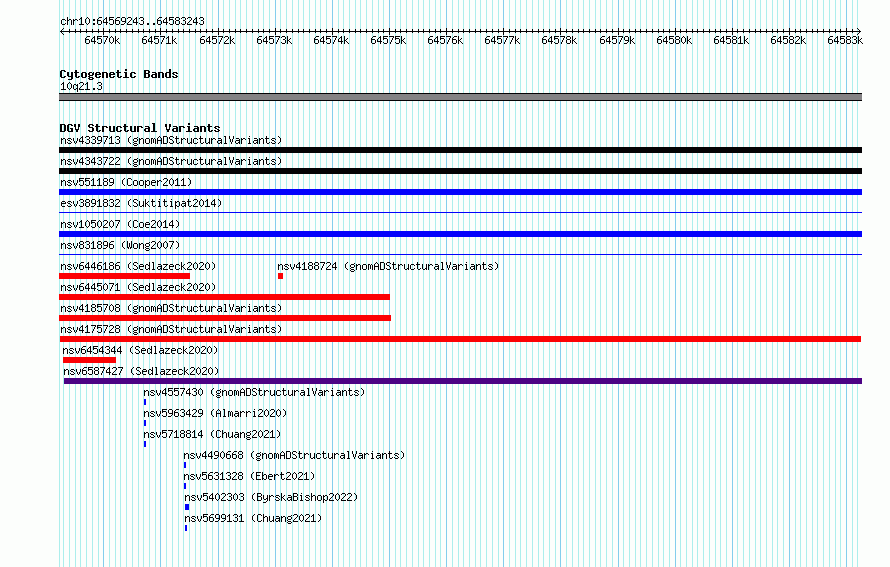Click the blue bar under nsv1050207

(460, 234)
